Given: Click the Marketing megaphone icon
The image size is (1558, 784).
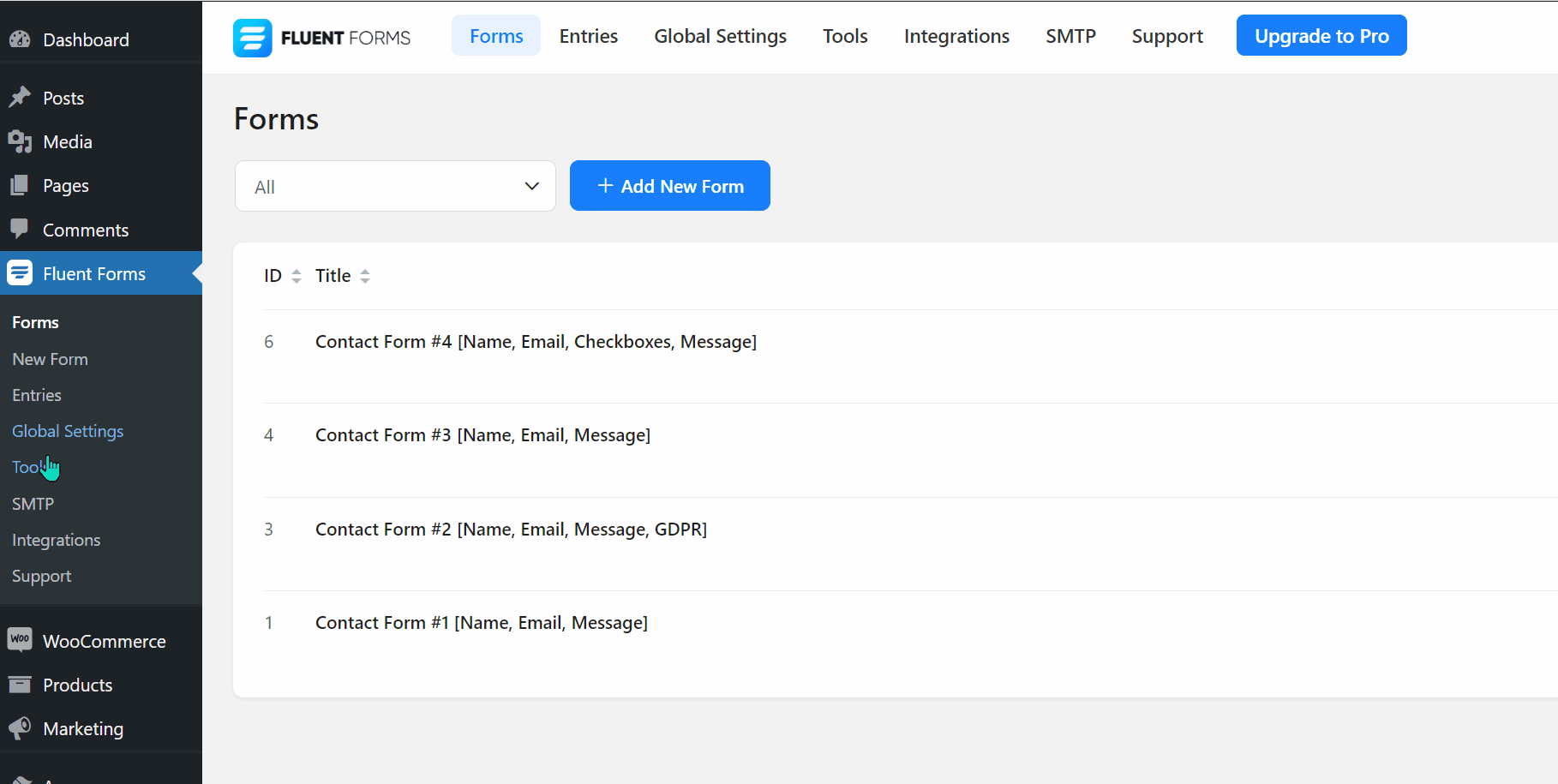Looking at the screenshot, I should (x=20, y=728).
